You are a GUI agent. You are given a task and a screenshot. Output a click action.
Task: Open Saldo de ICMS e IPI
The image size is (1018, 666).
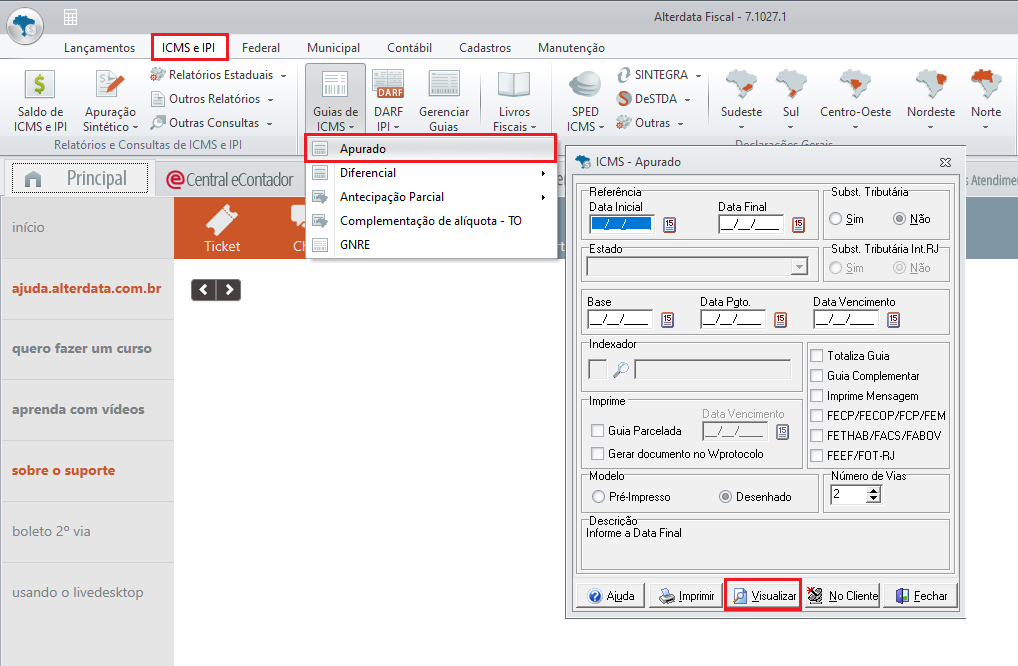click(40, 101)
